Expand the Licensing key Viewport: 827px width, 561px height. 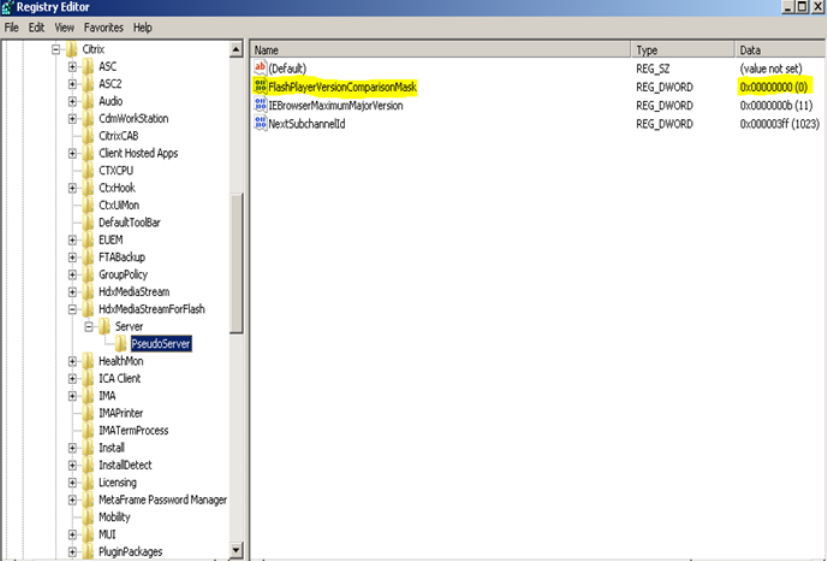point(72,483)
